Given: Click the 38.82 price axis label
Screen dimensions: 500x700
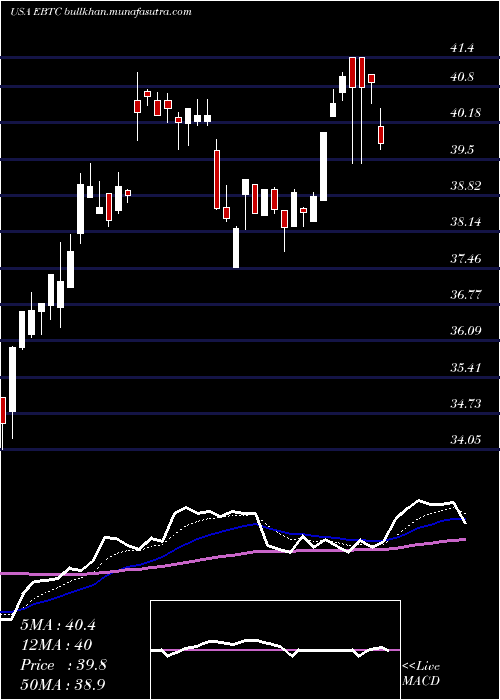Looking at the screenshot, I should tap(466, 186).
